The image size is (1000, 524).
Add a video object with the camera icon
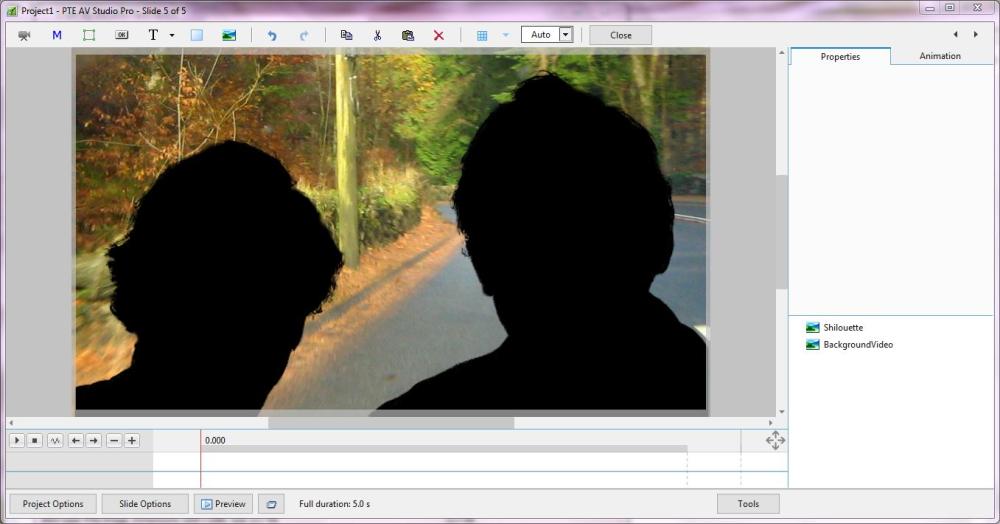click(x=24, y=36)
